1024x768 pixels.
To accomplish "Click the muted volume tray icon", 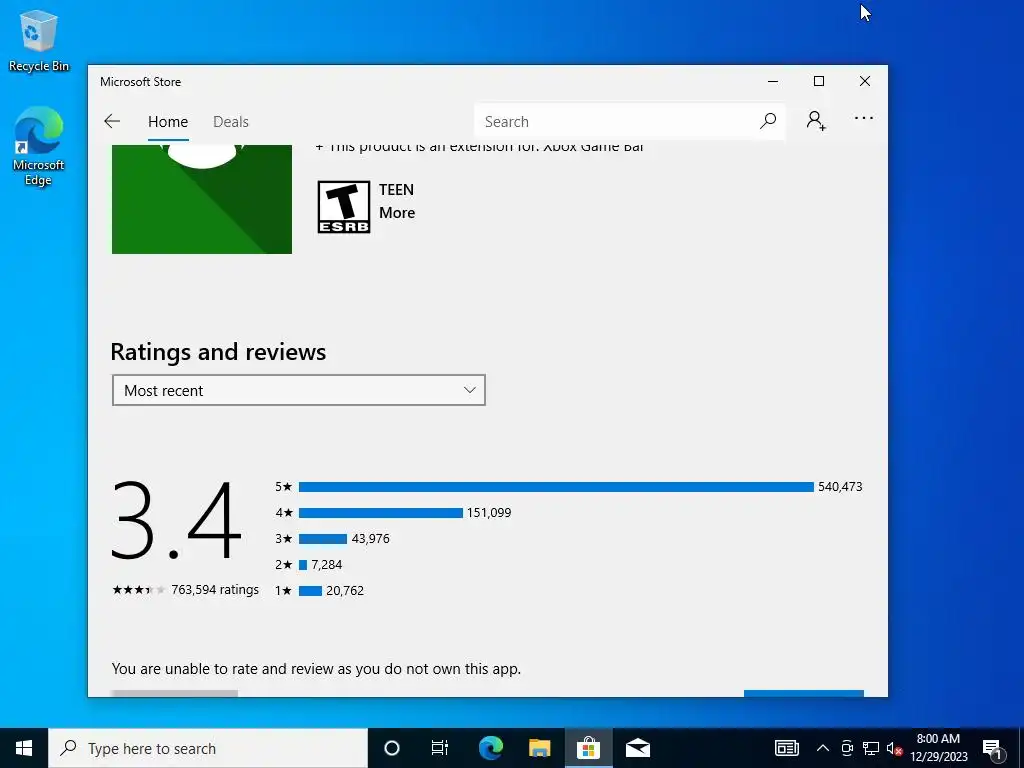I will 894,748.
